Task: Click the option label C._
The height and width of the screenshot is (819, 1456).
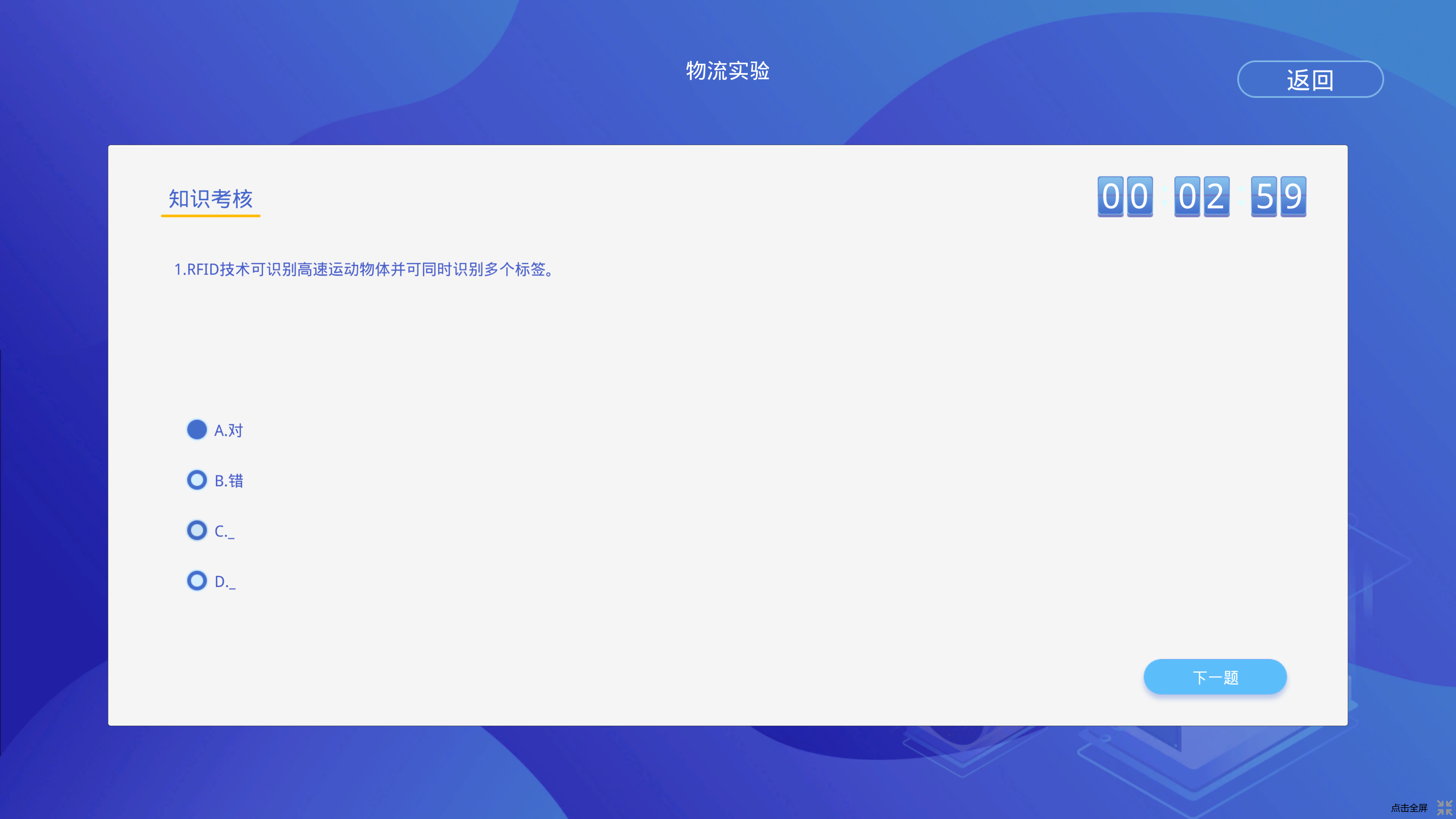Action: (224, 531)
